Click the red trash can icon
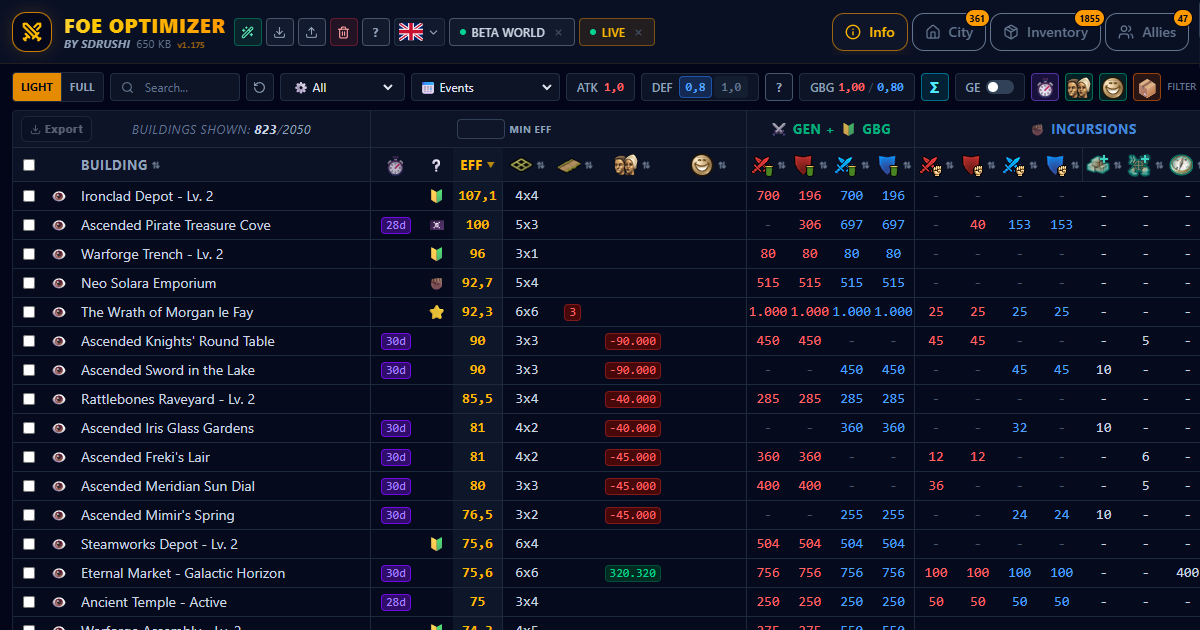This screenshot has width=1200, height=630. pyautogui.click(x=344, y=32)
